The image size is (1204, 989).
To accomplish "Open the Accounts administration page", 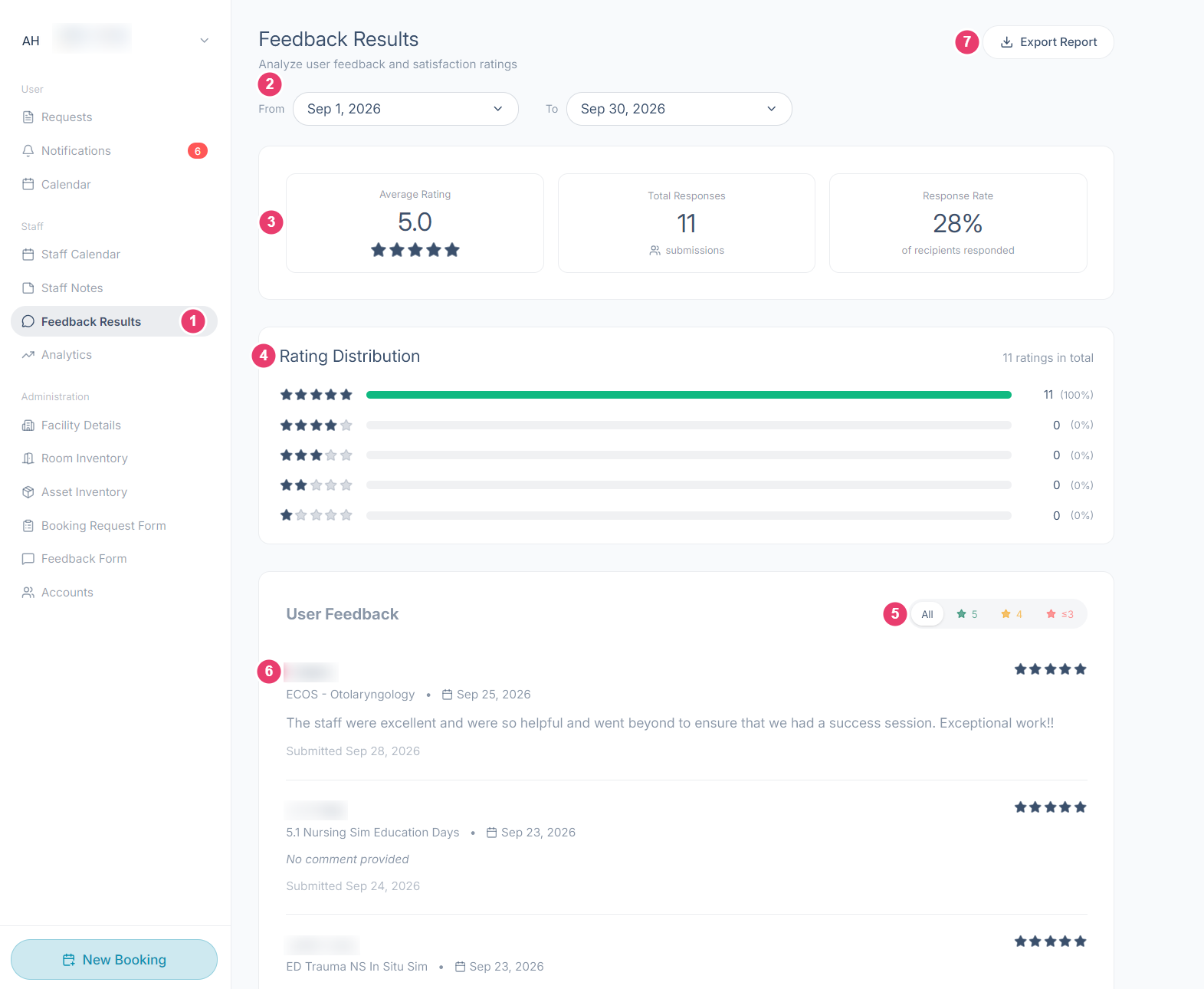I will click(x=114, y=593).
